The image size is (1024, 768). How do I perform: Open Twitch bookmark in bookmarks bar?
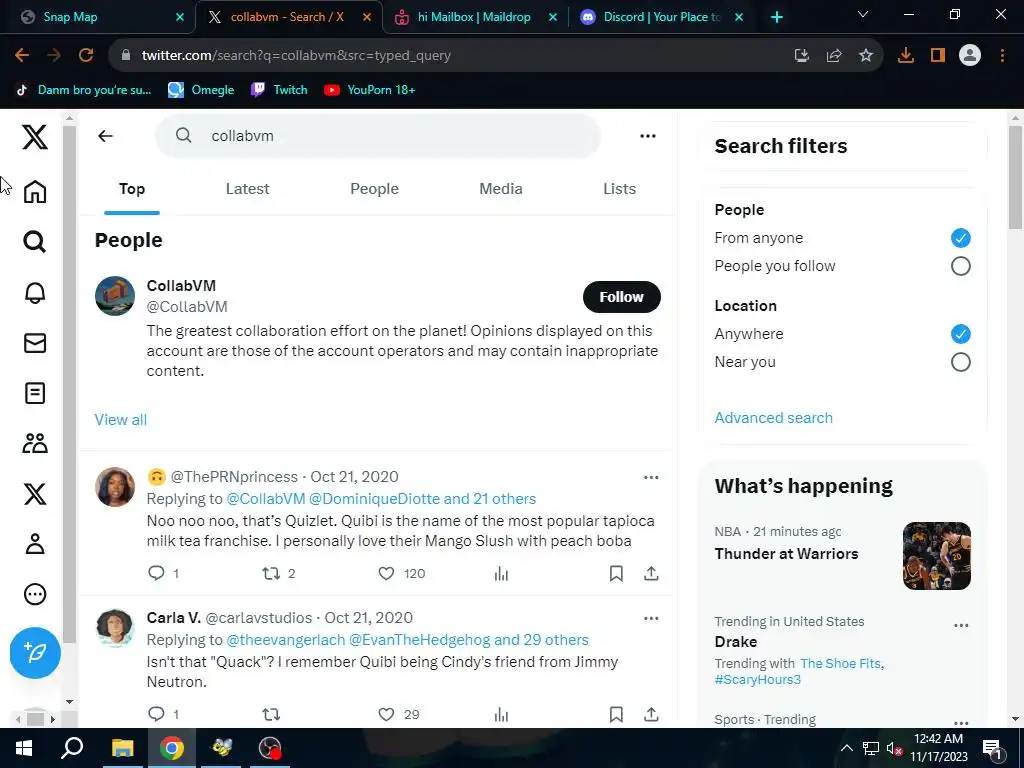280,90
